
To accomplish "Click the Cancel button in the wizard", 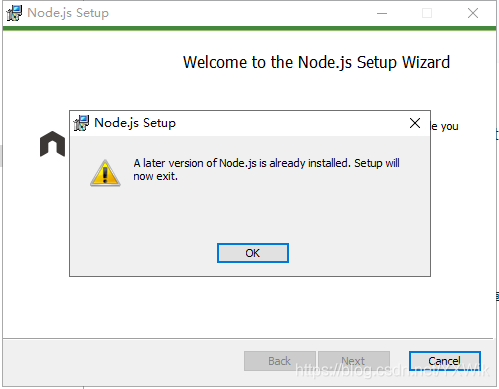I will (445, 361).
